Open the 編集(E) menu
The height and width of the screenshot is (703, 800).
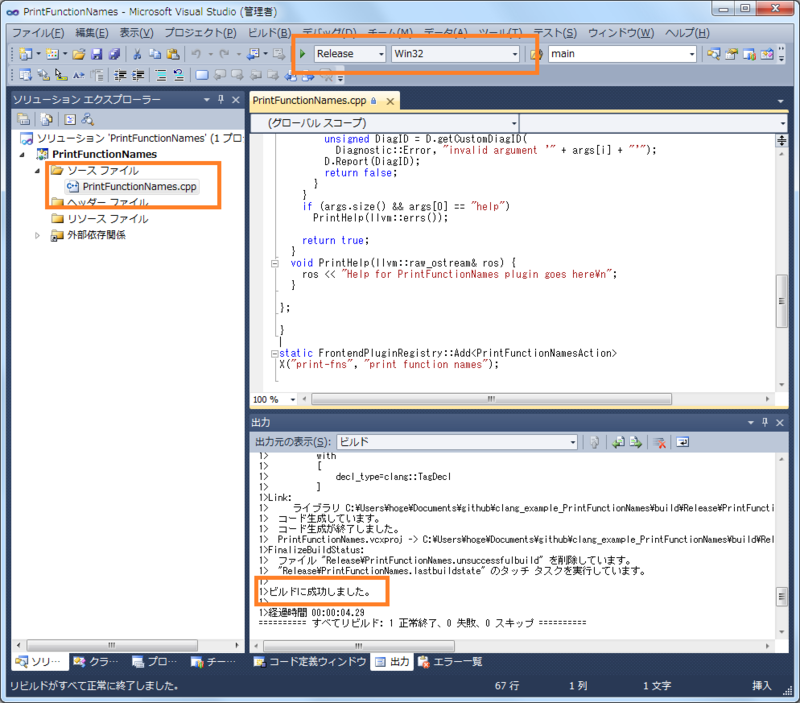(92, 33)
